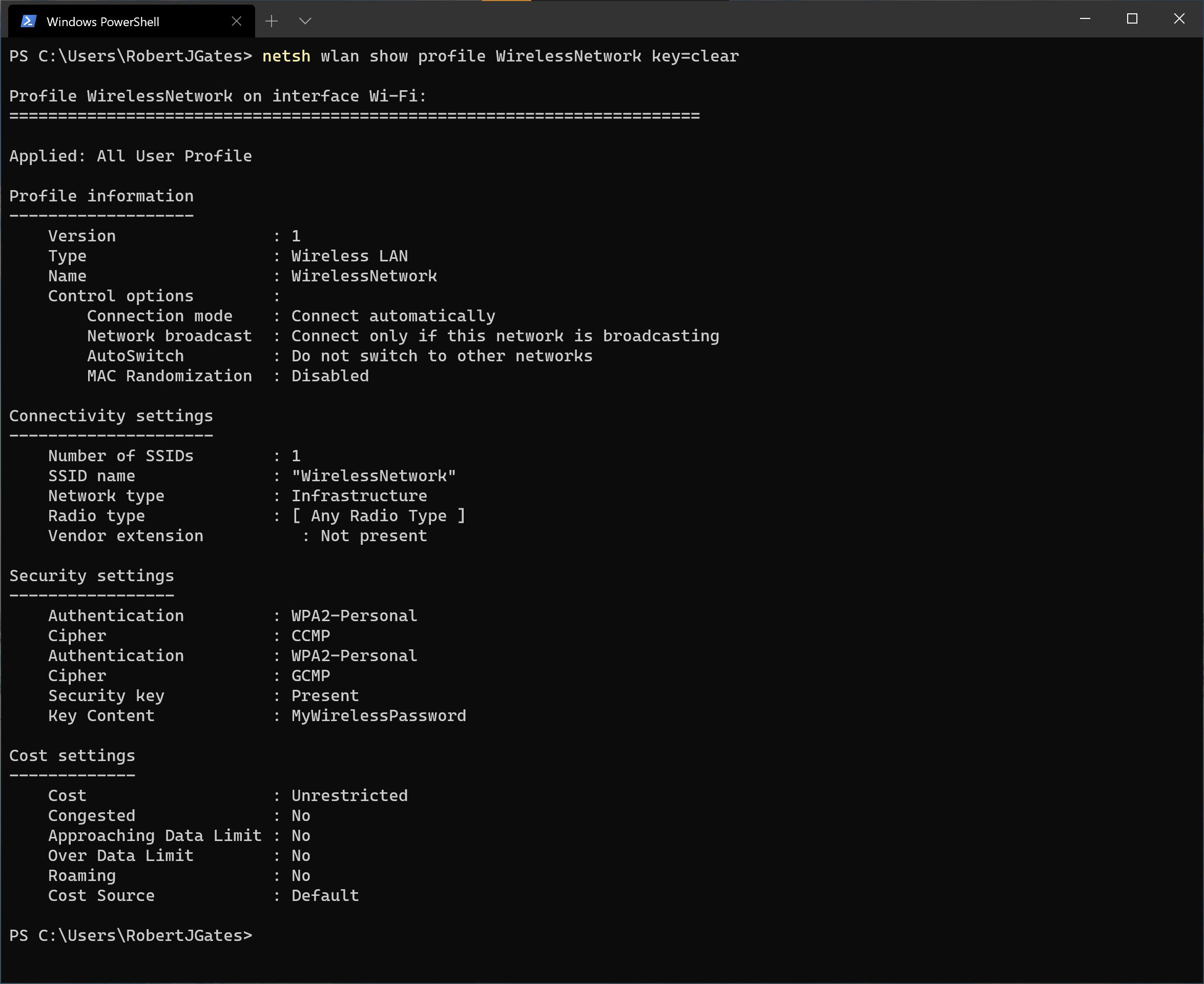Viewport: 1204px width, 984px height.
Task: Click 'Do not switch to other networks'
Action: 442,356
